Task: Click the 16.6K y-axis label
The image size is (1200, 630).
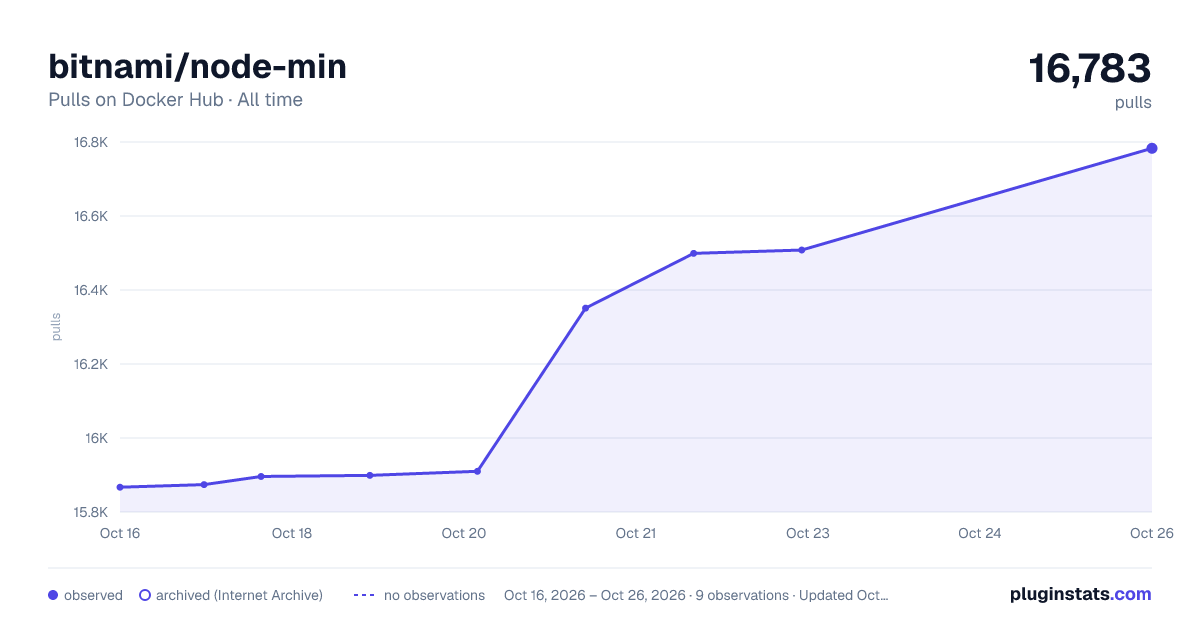Action: (91, 216)
